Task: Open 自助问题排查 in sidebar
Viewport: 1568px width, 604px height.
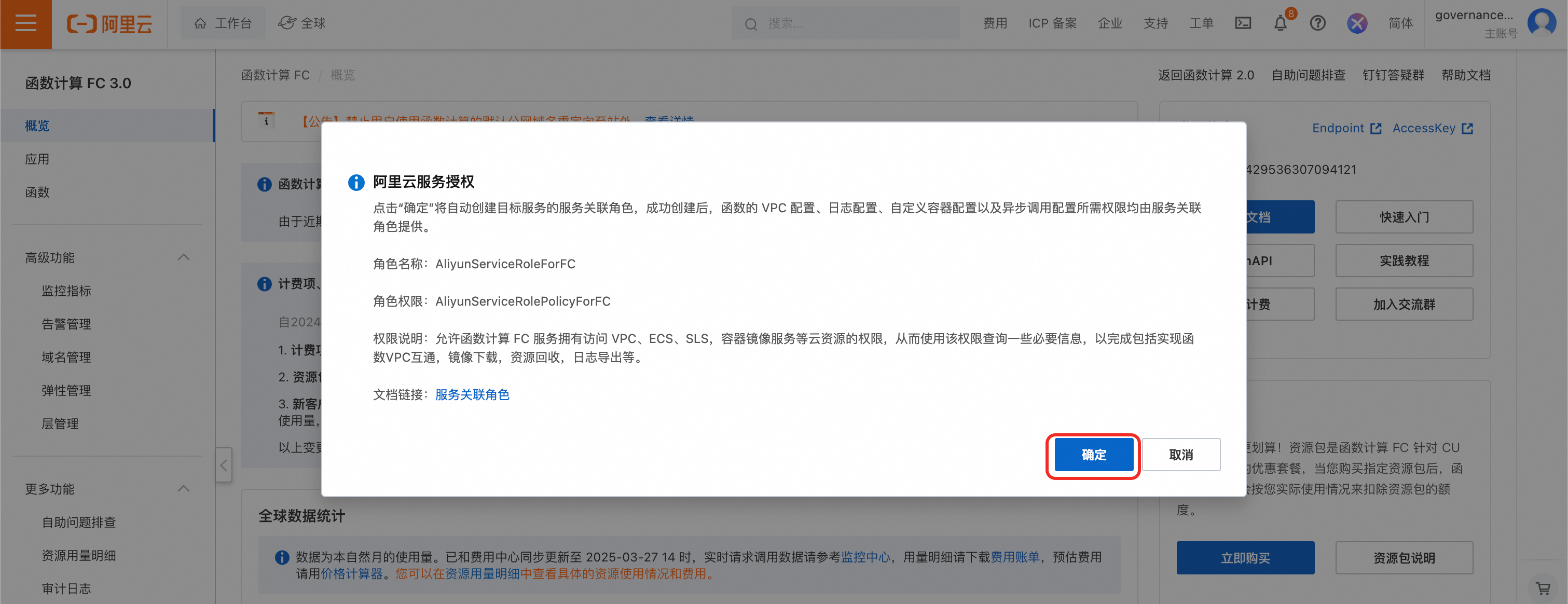Action: (78, 522)
